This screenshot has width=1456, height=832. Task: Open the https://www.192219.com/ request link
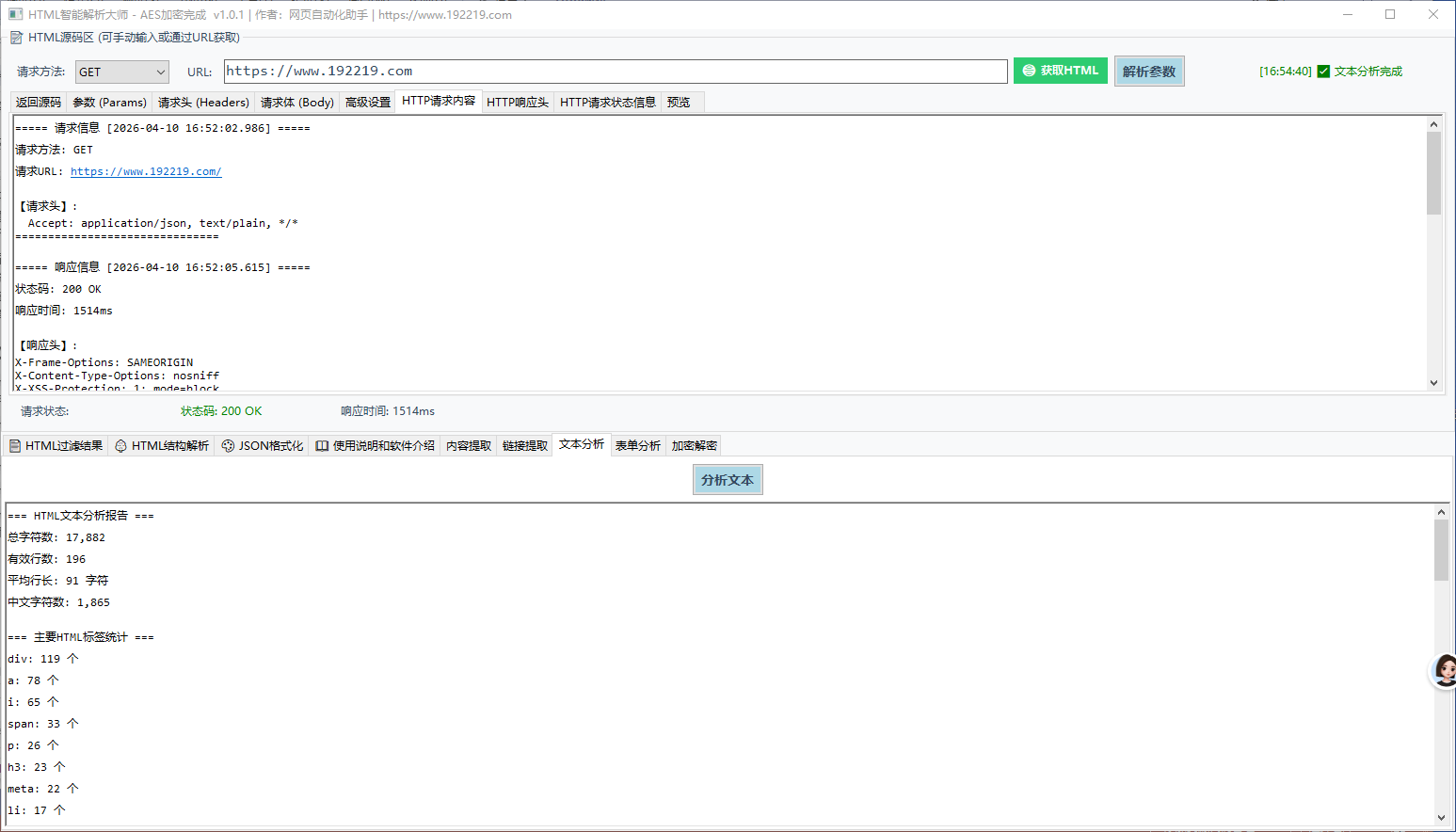pyautogui.click(x=146, y=172)
